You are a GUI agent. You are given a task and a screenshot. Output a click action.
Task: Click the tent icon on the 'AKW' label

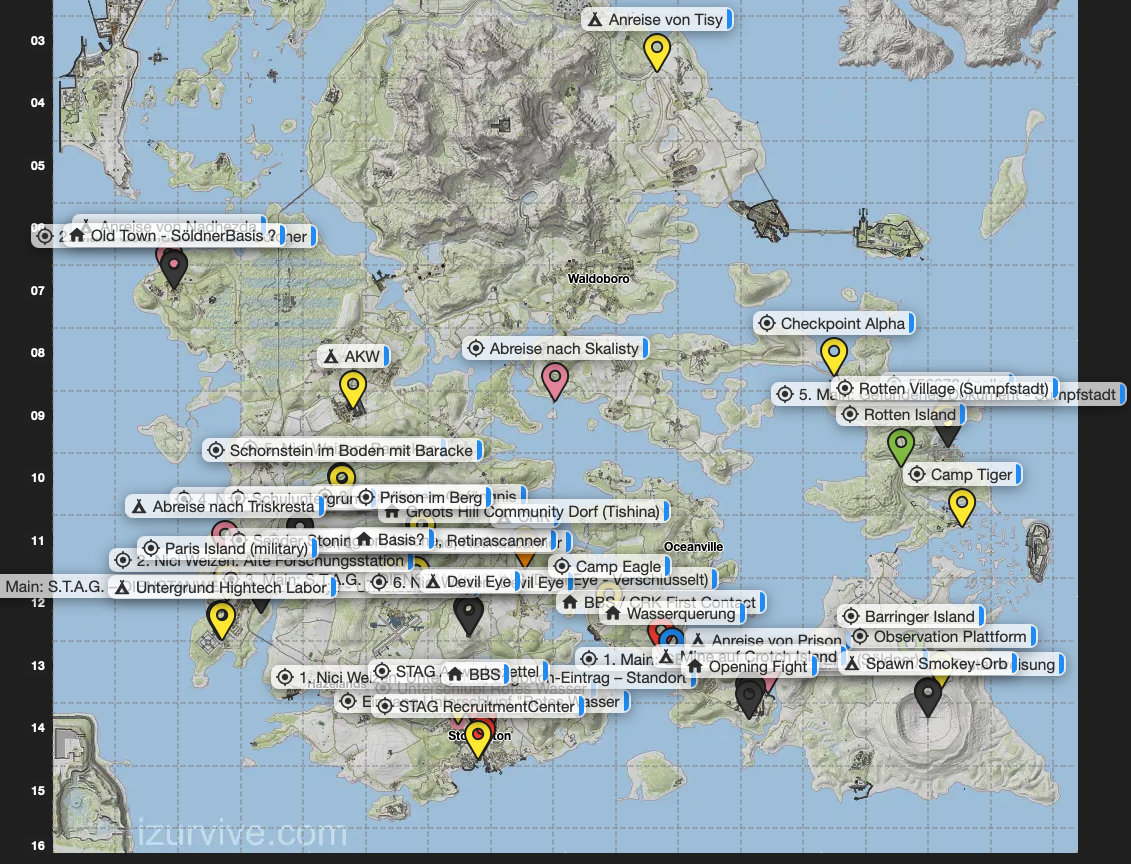331,355
